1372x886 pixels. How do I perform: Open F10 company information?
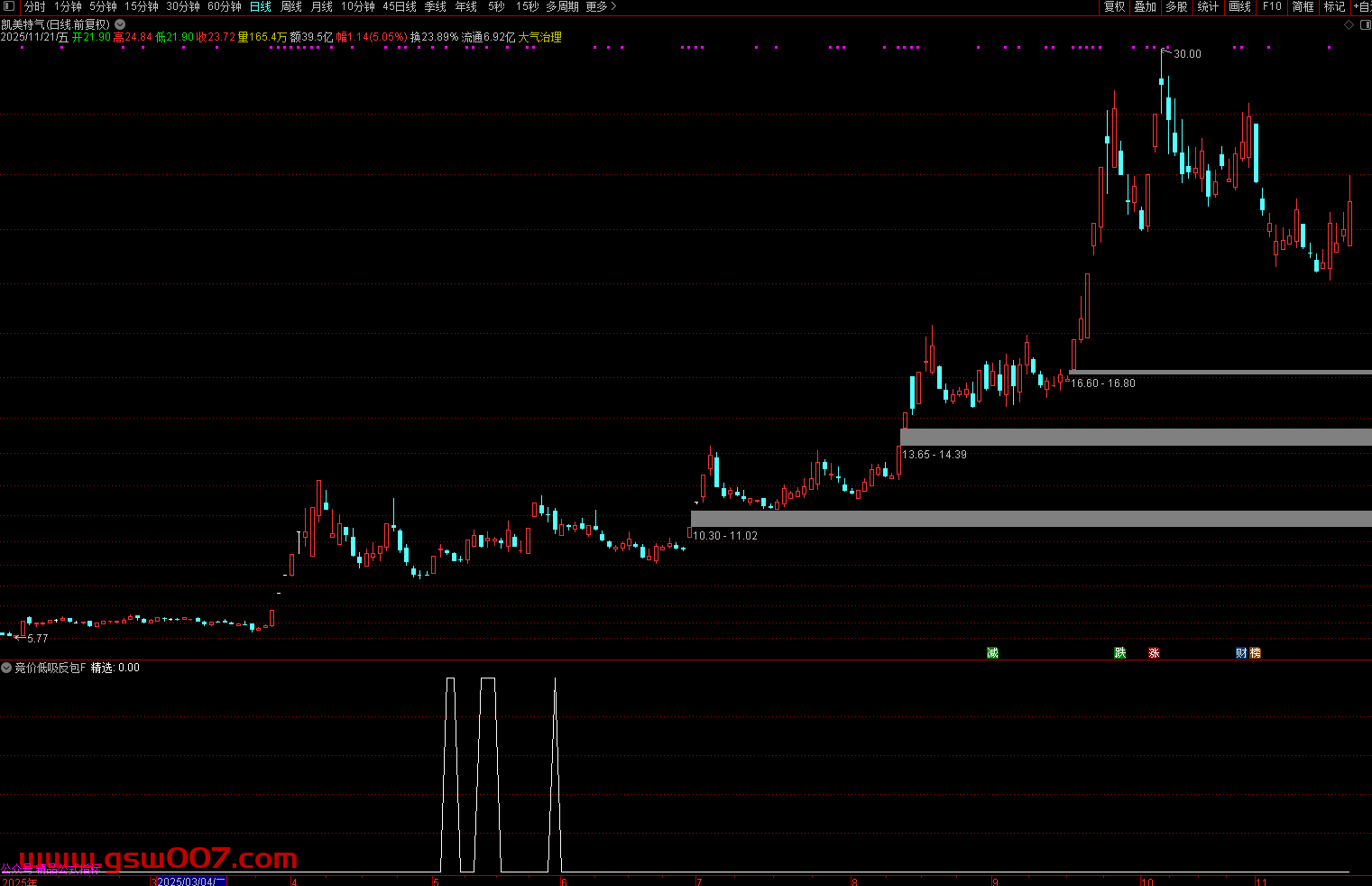pos(1272,6)
